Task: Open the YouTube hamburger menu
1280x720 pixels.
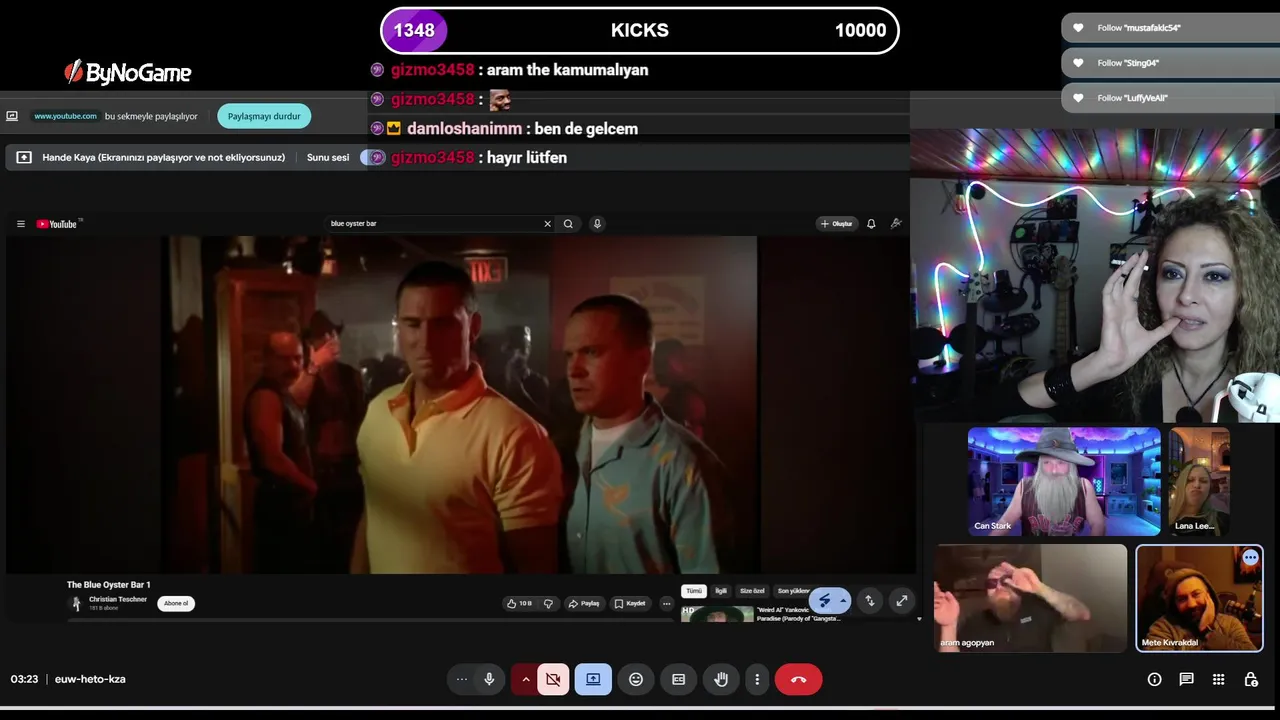Action: pos(20,224)
